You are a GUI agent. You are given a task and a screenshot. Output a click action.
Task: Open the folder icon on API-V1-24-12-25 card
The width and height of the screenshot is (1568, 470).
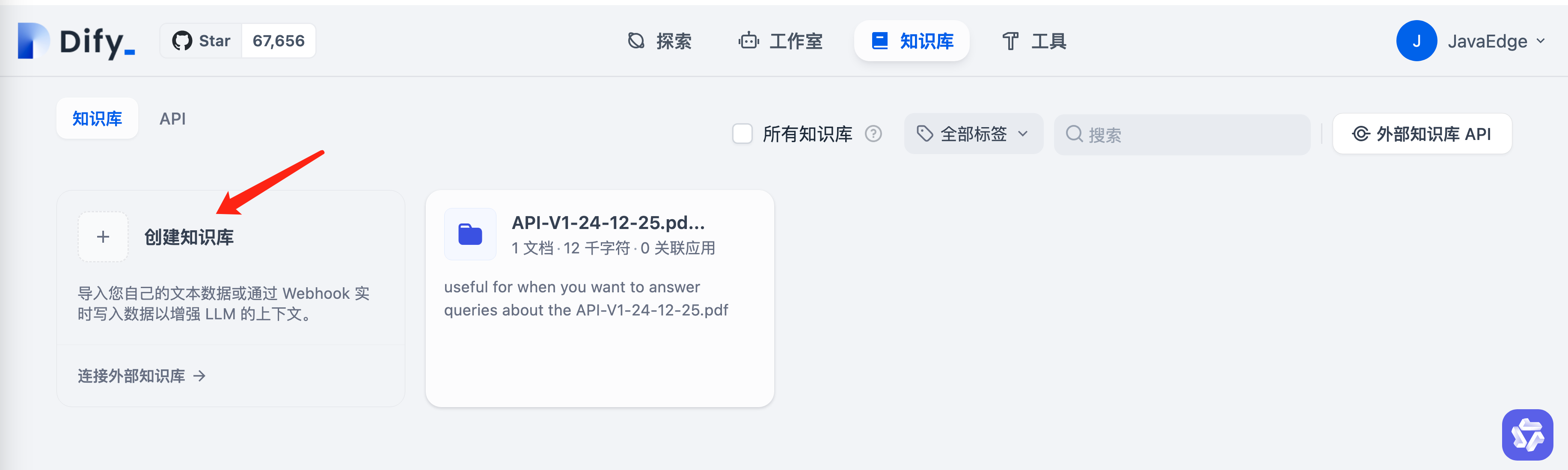pos(470,235)
